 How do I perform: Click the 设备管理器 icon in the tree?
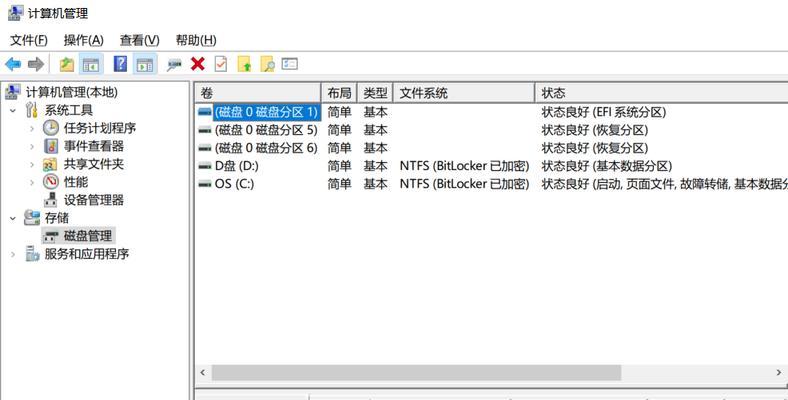coord(51,200)
